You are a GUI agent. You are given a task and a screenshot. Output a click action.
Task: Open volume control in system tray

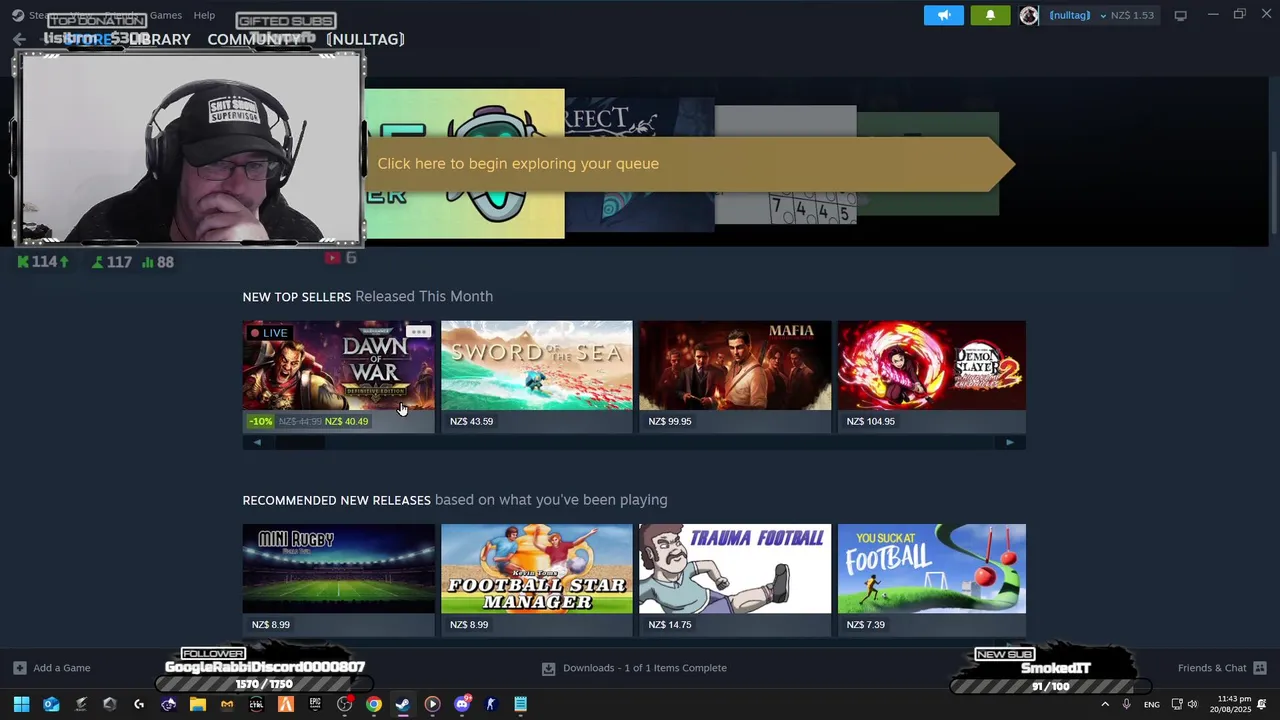pos(1192,704)
